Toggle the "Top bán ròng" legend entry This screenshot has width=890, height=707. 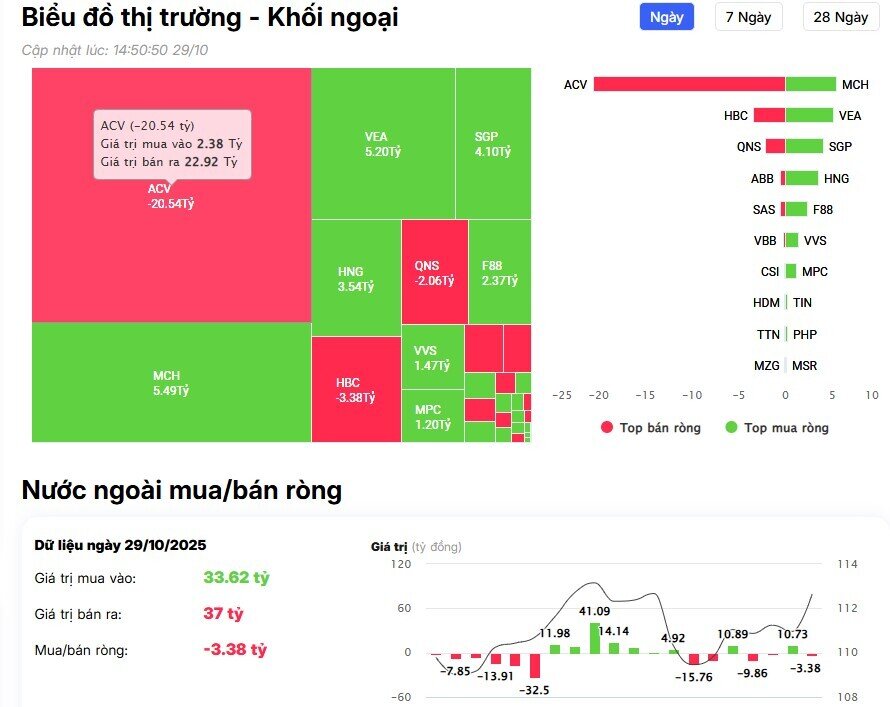tap(648, 427)
